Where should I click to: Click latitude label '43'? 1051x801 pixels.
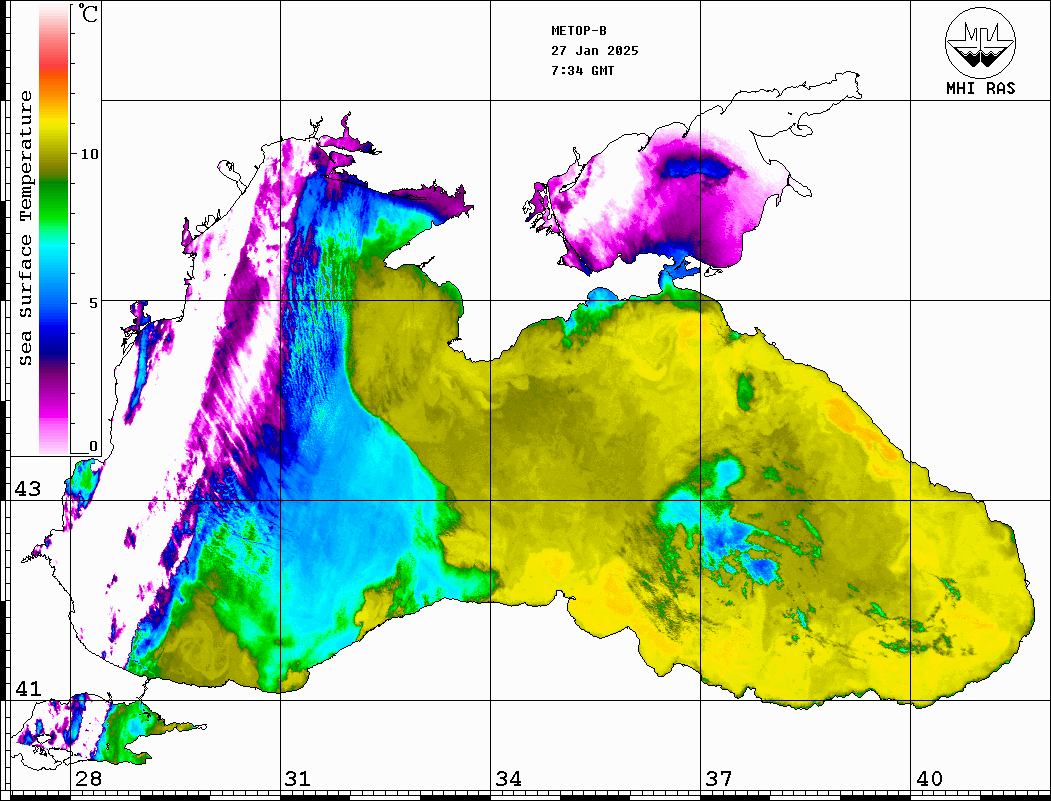(x=28, y=489)
